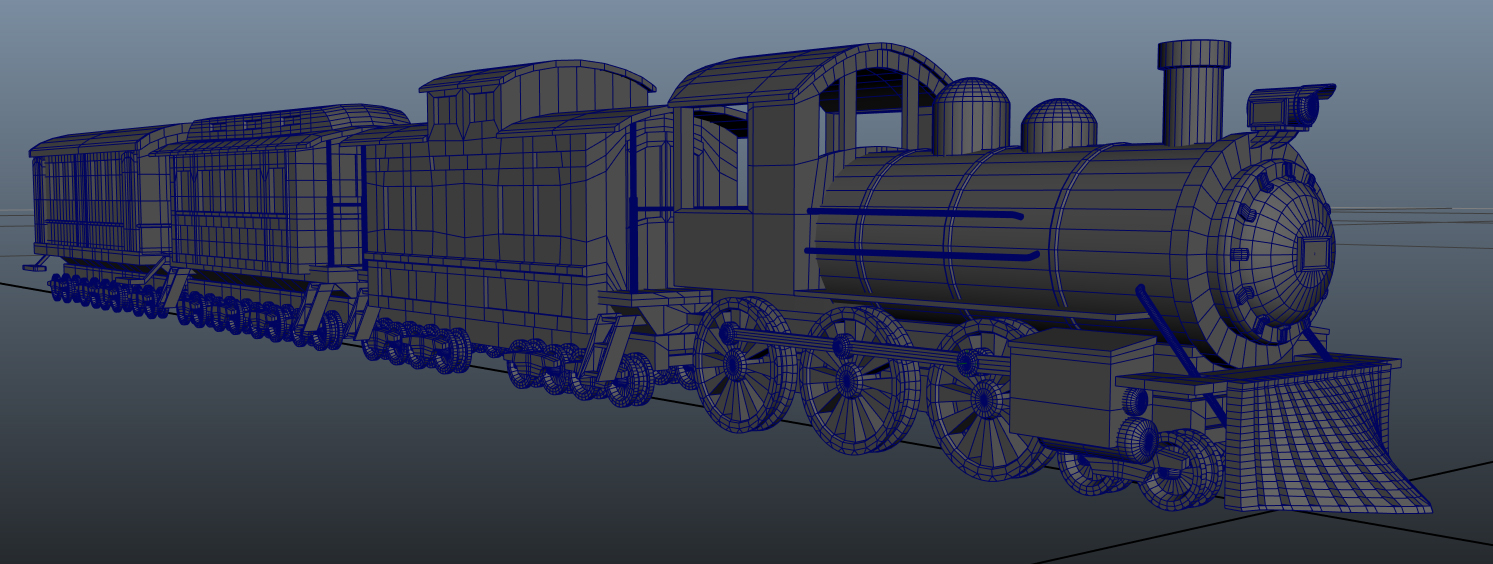The image size is (1493, 564).
Task: Pick the smaller dome next to the smokestack
Action: coord(1059,125)
